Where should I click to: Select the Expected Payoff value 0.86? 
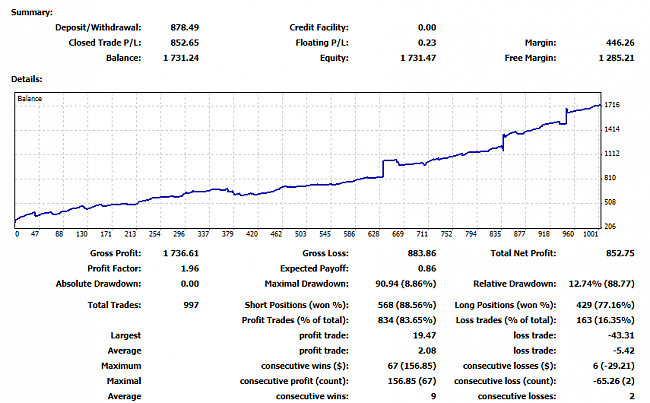tap(427, 269)
